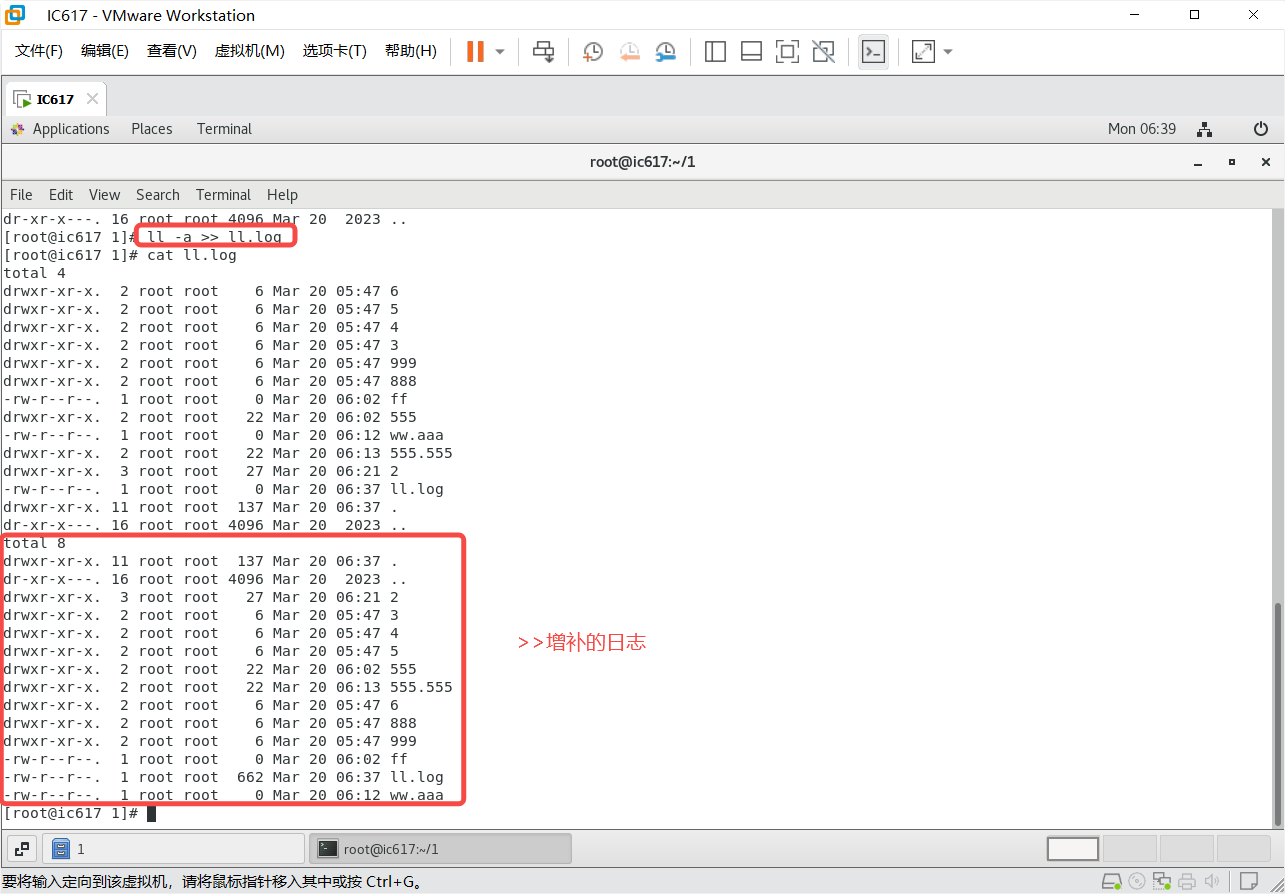Click the show-desktop icon in the bottom taskbar
This screenshot has width=1285, height=894.
[22, 848]
